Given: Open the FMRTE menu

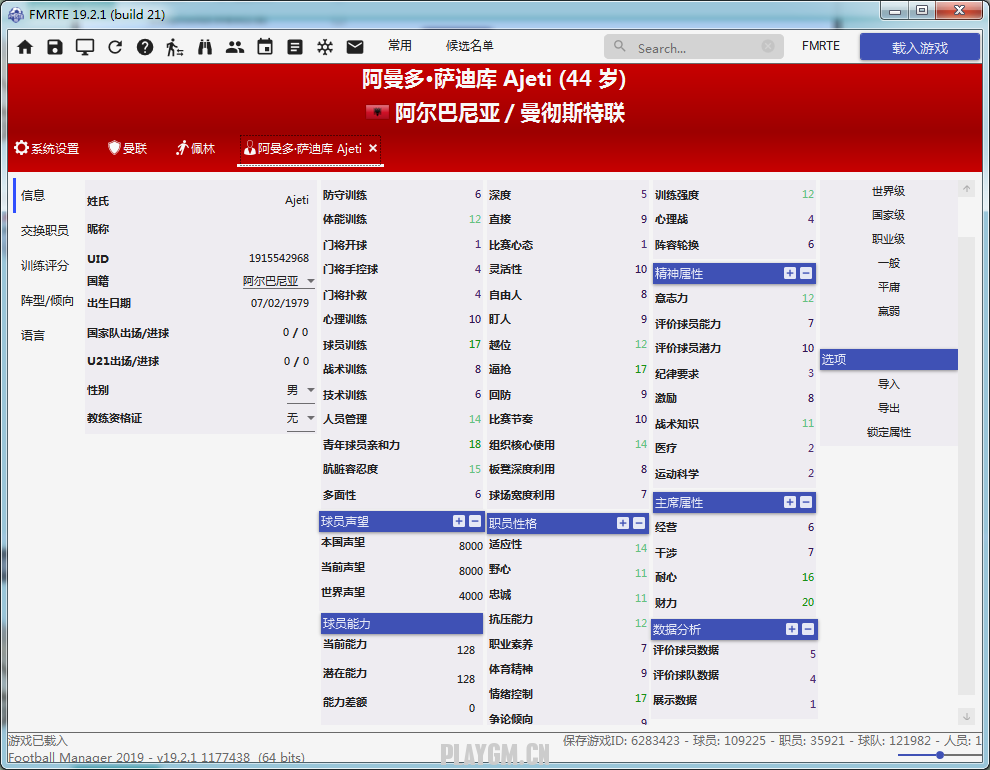Looking at the screenshot, I should tap(821, 46).
